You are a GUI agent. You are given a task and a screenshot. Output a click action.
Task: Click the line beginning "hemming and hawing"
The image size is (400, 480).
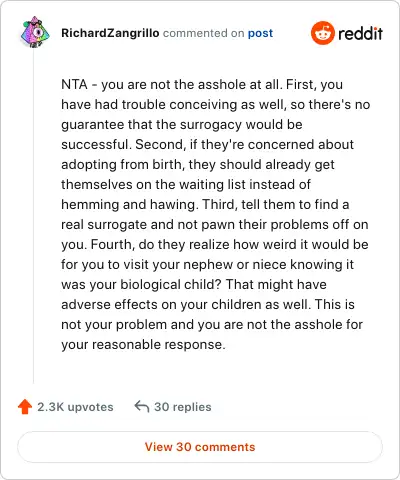point(205,204)
